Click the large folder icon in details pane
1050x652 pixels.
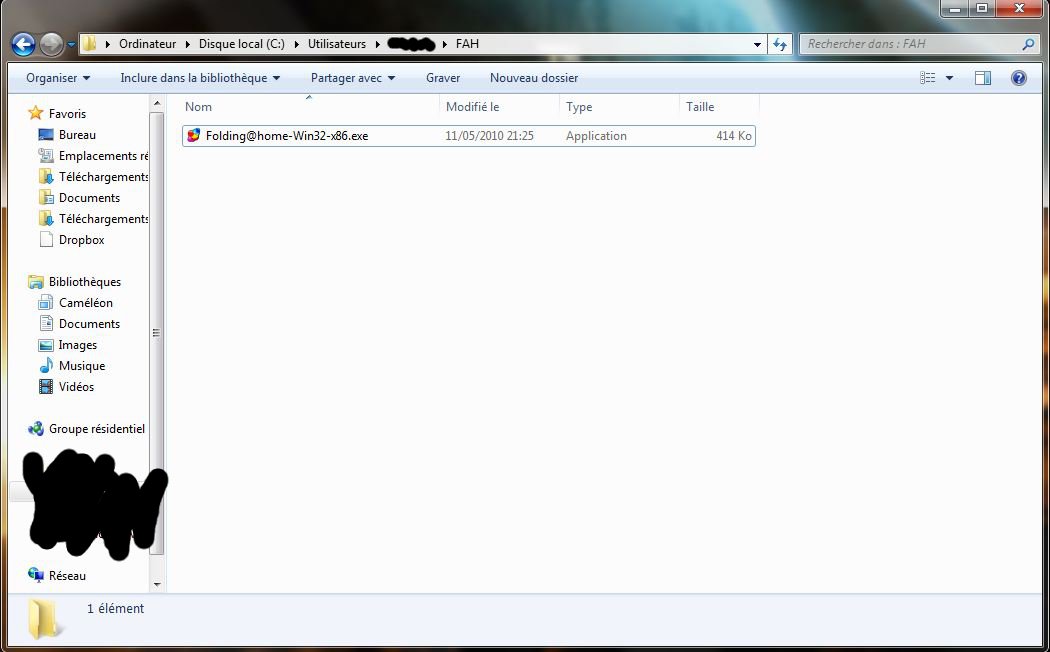click(44, 618)
